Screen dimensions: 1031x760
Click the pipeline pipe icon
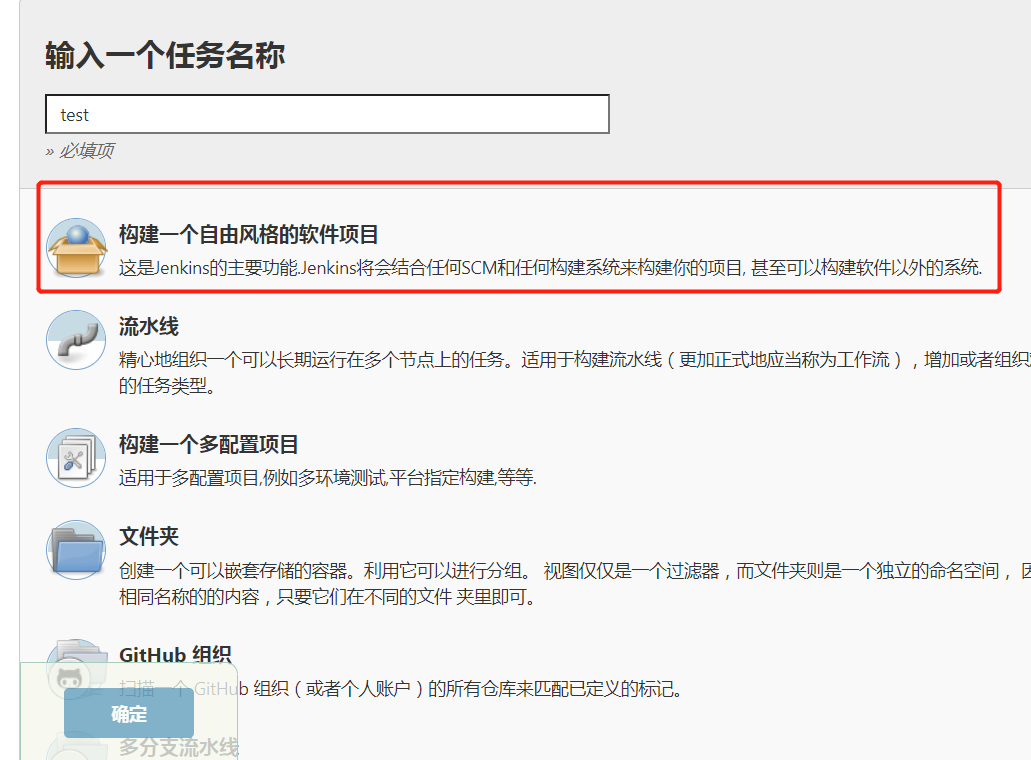[x=76, y=340]
